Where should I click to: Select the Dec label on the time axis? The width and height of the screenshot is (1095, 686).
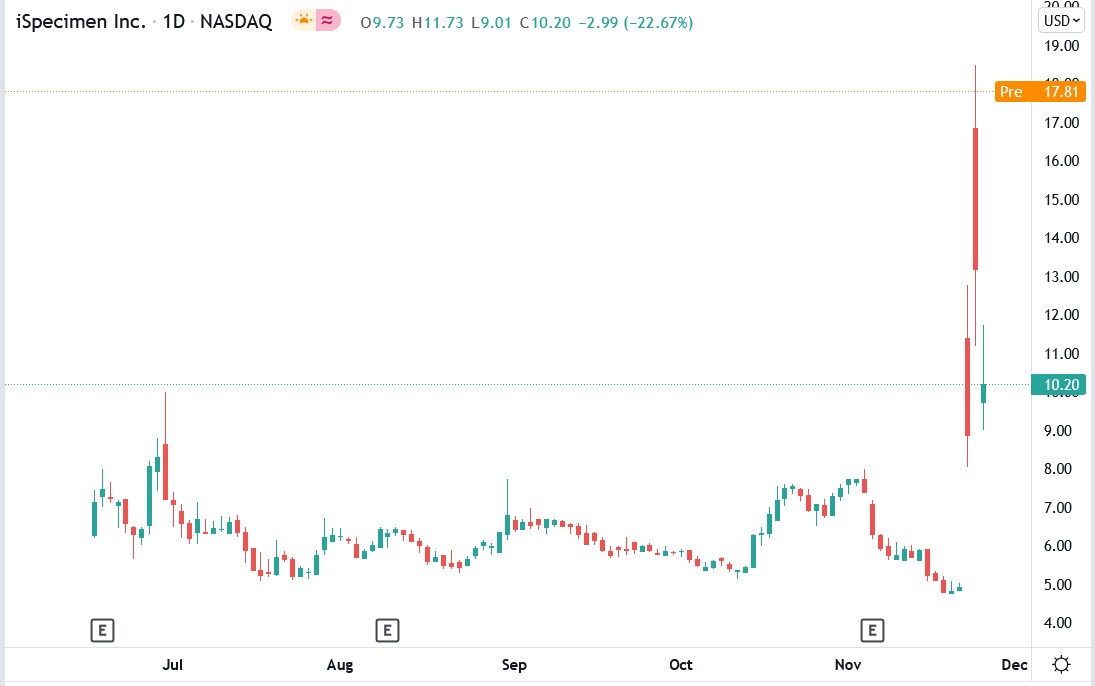pyautogui.click(x=1013, y=664)
